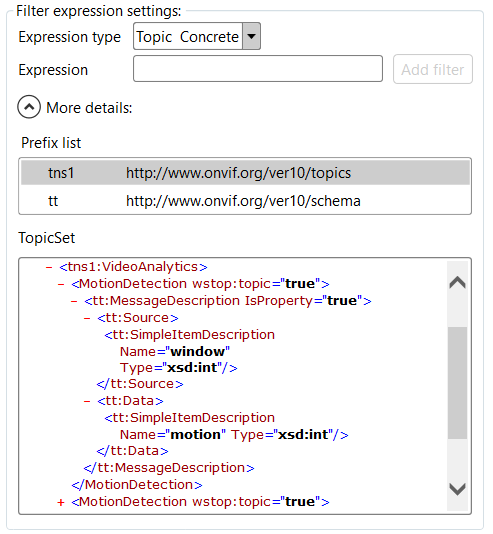The height and width of the screenshot is (534, 493).
Task: Select the tt prefix row
Action: click(245, 201)
